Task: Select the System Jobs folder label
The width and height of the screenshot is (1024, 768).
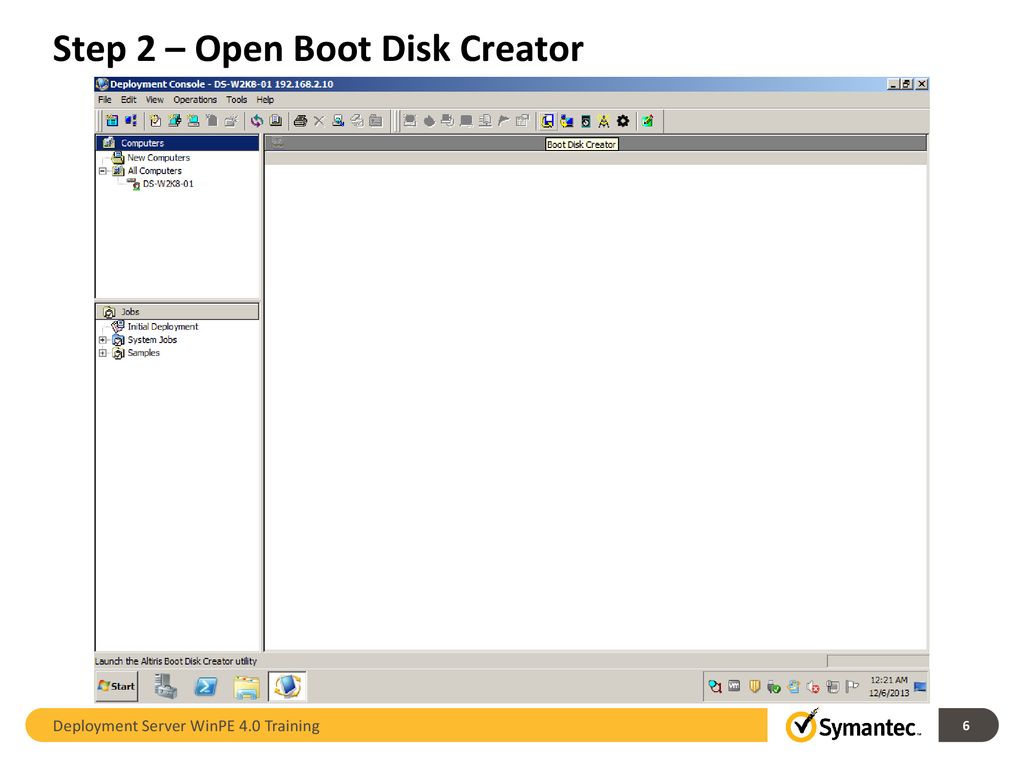Action: (152, 340)
